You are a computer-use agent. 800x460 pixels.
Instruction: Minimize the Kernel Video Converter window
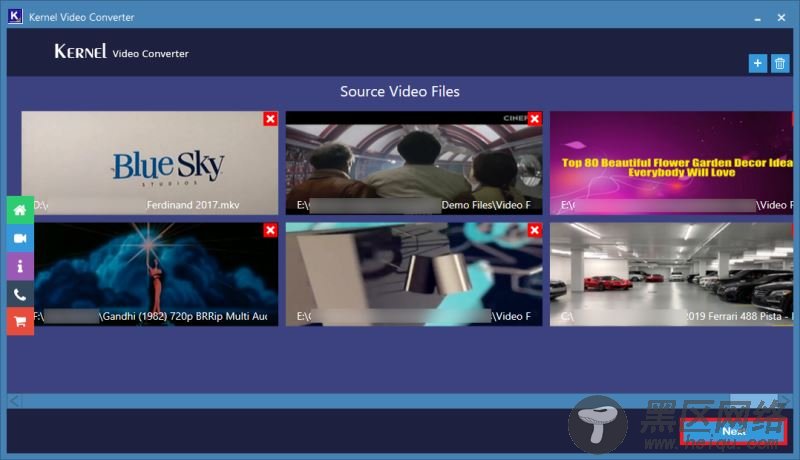click(758, 18)
